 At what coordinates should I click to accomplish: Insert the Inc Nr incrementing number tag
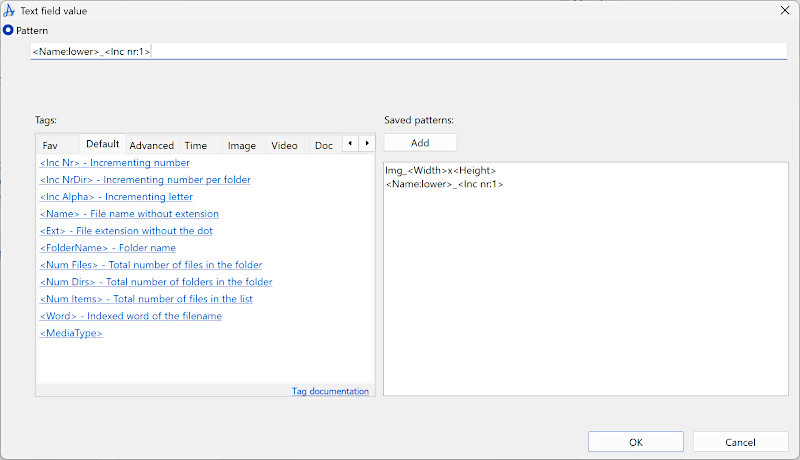[x=114, y=162]
